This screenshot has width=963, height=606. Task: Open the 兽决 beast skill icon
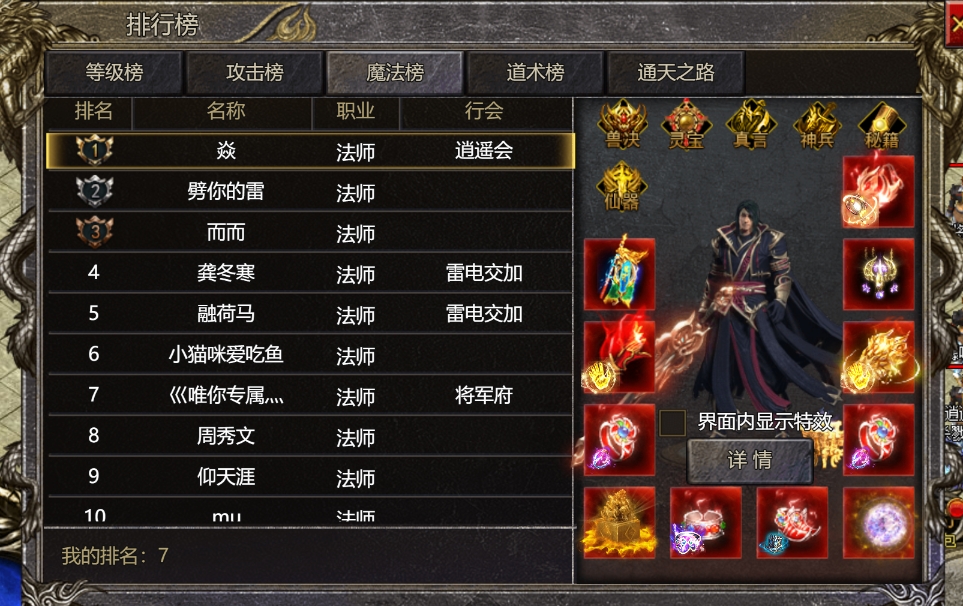coord(622,125)
